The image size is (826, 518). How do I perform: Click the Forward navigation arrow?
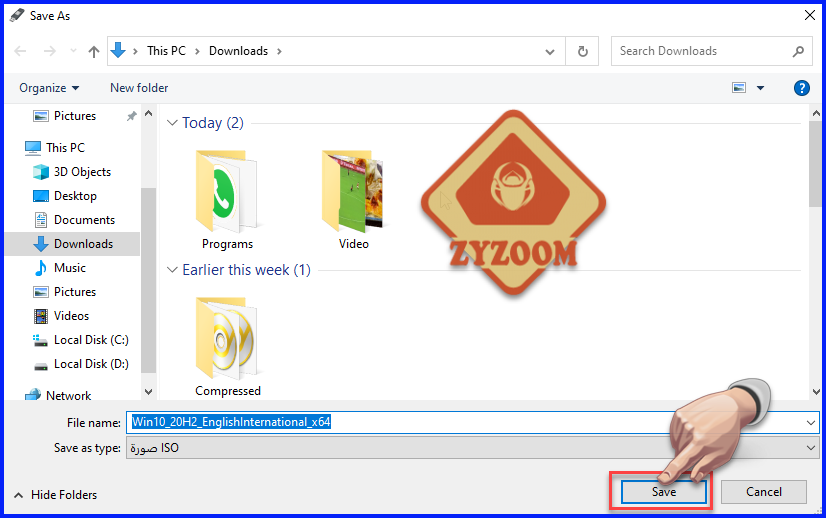coord(50,51)
